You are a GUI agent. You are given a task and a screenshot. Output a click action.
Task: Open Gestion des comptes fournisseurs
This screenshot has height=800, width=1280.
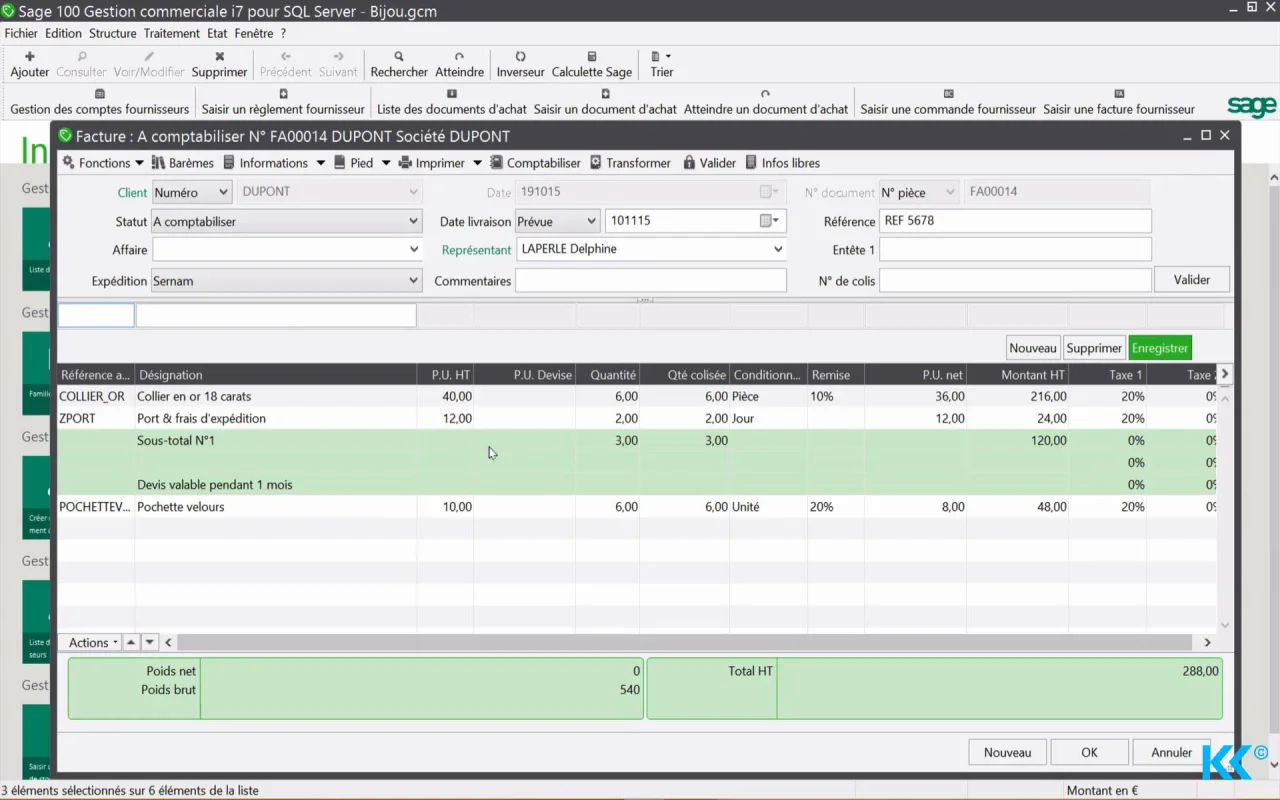99,102
